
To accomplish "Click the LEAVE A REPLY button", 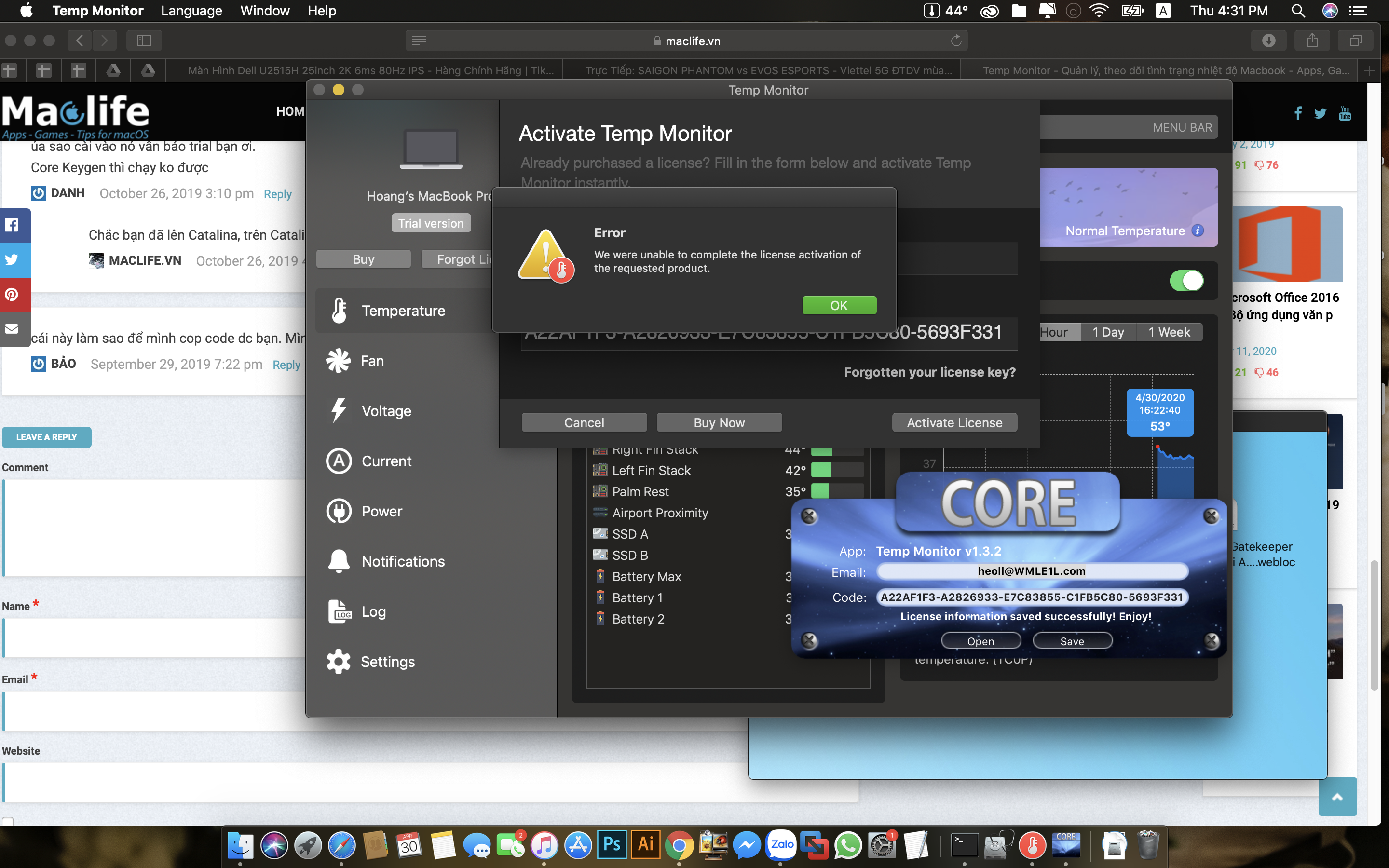I will point(46,437).
